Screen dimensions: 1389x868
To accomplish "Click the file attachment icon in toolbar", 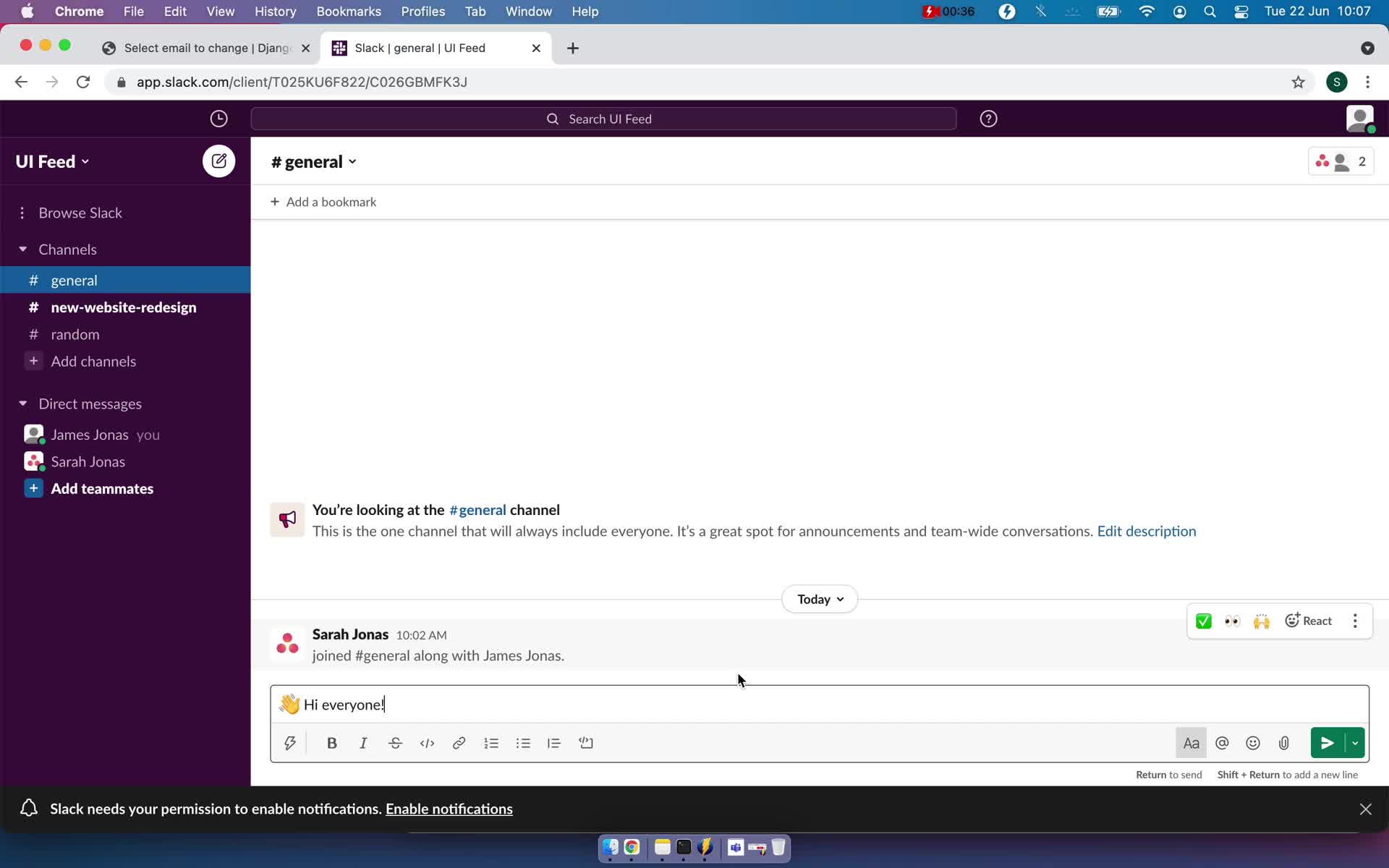I will click(1284, 742).
